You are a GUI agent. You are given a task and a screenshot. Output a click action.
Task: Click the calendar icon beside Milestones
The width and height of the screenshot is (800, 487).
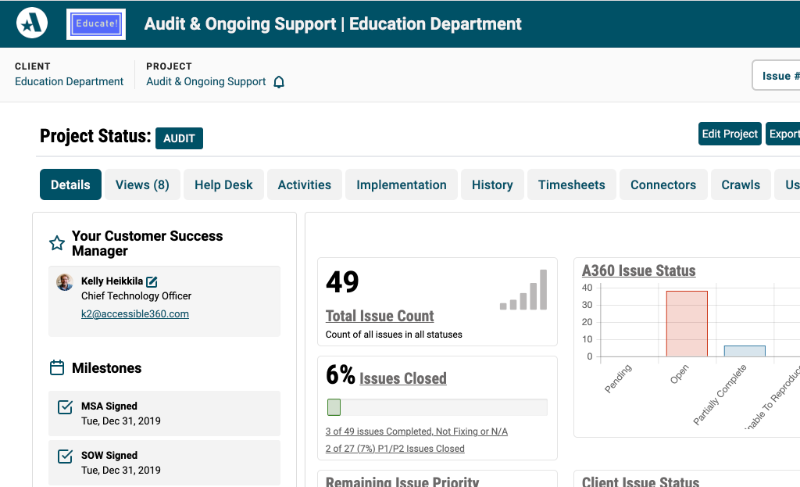pyautogui.click(x=57, y=368)
